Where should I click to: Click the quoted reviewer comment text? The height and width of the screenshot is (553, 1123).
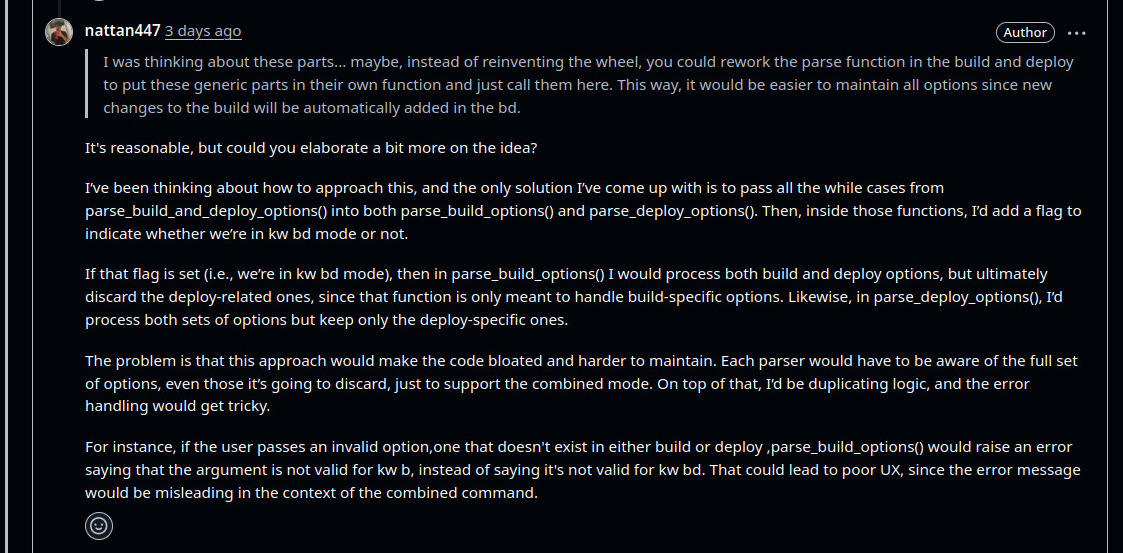tap(588, 85)
